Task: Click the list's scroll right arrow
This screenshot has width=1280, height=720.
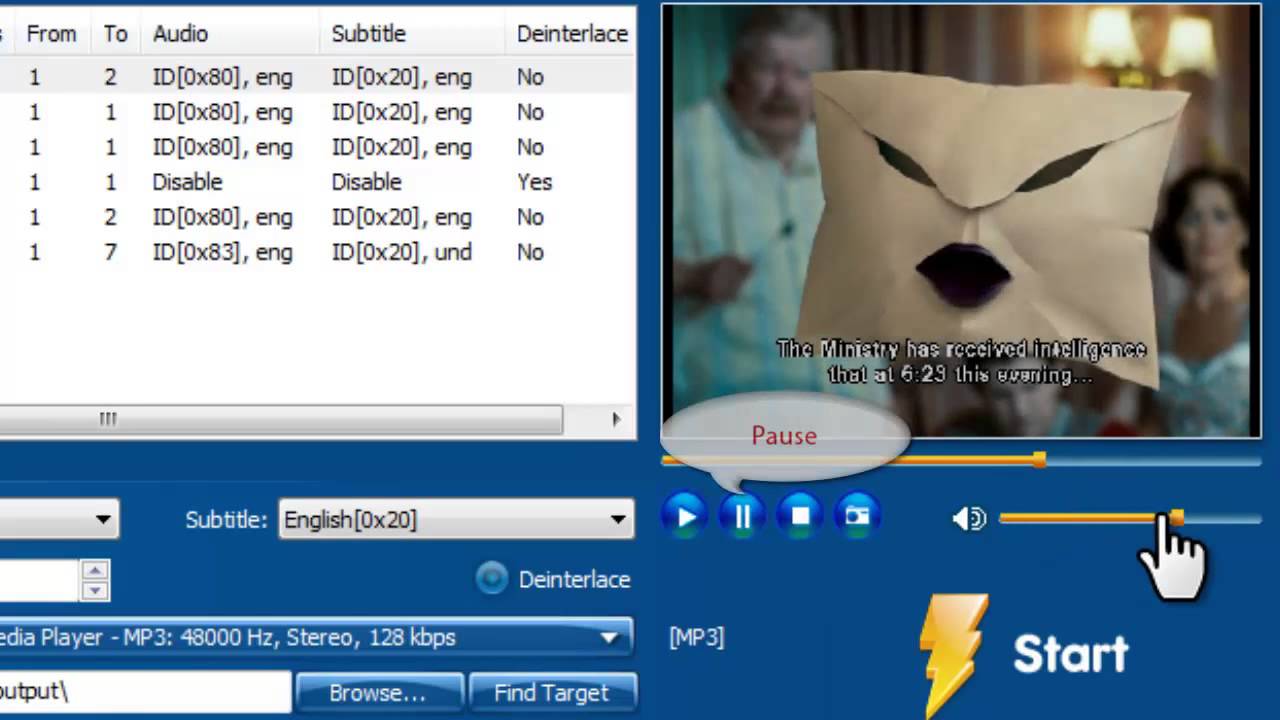Action: [617, 420]
